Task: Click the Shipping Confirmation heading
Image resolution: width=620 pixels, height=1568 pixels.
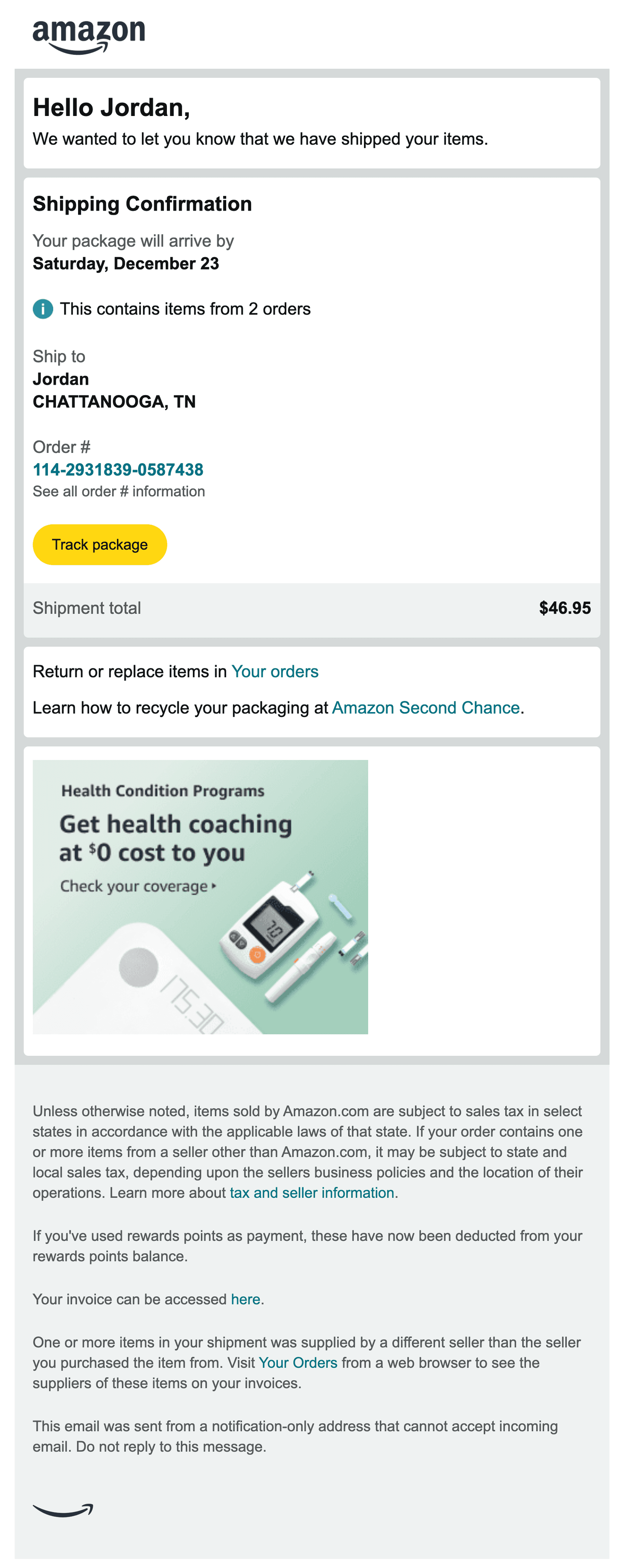Action: click(142, 203)
